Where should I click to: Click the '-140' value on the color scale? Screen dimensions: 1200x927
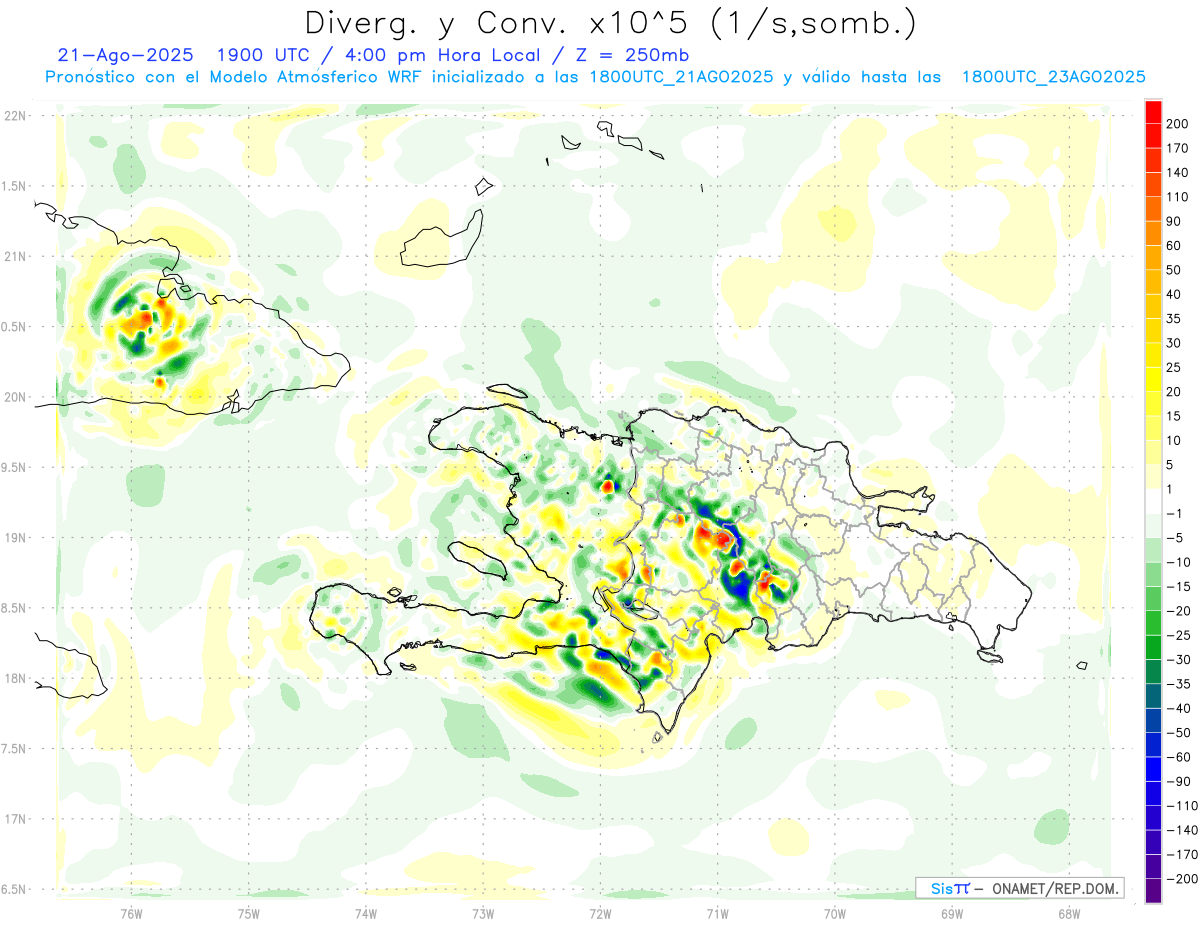coord(1183,830)
